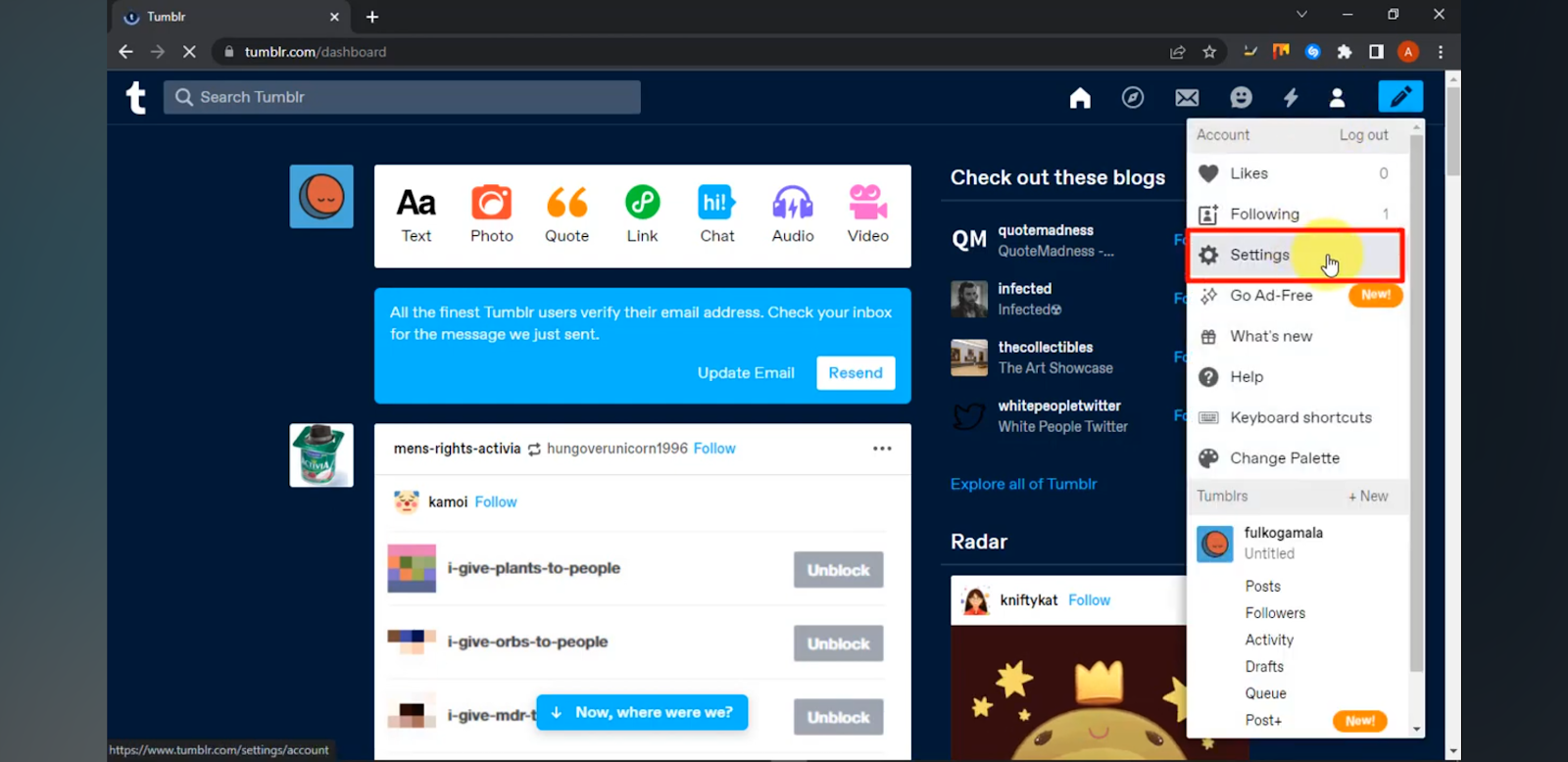Click the Resend button
Screen dimensions: 1568x762
(x=856, y=373)
